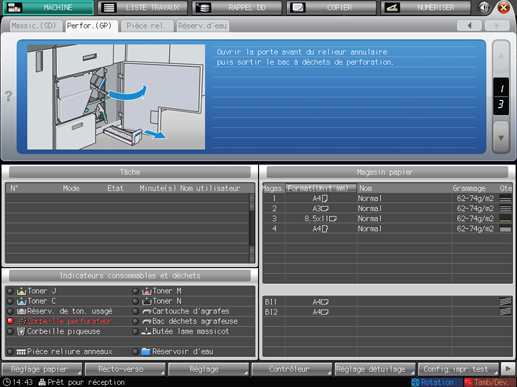
Task: Open the LISTE TRAVAUX tab
Action: pos(143,7)
